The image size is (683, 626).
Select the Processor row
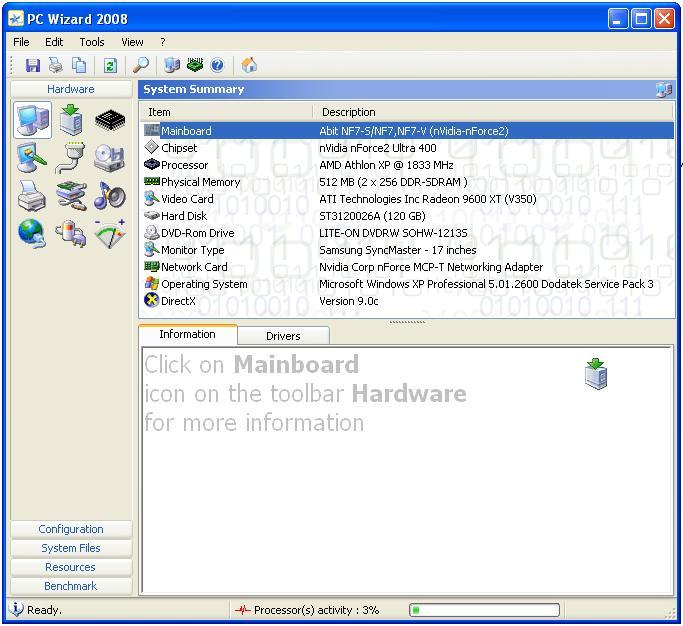coord(408,165)
